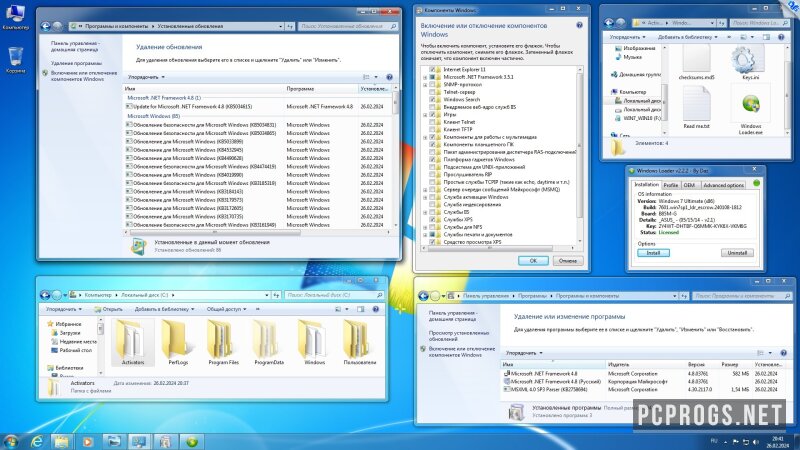Toggle the Игры checkbox

coord(432,114)
